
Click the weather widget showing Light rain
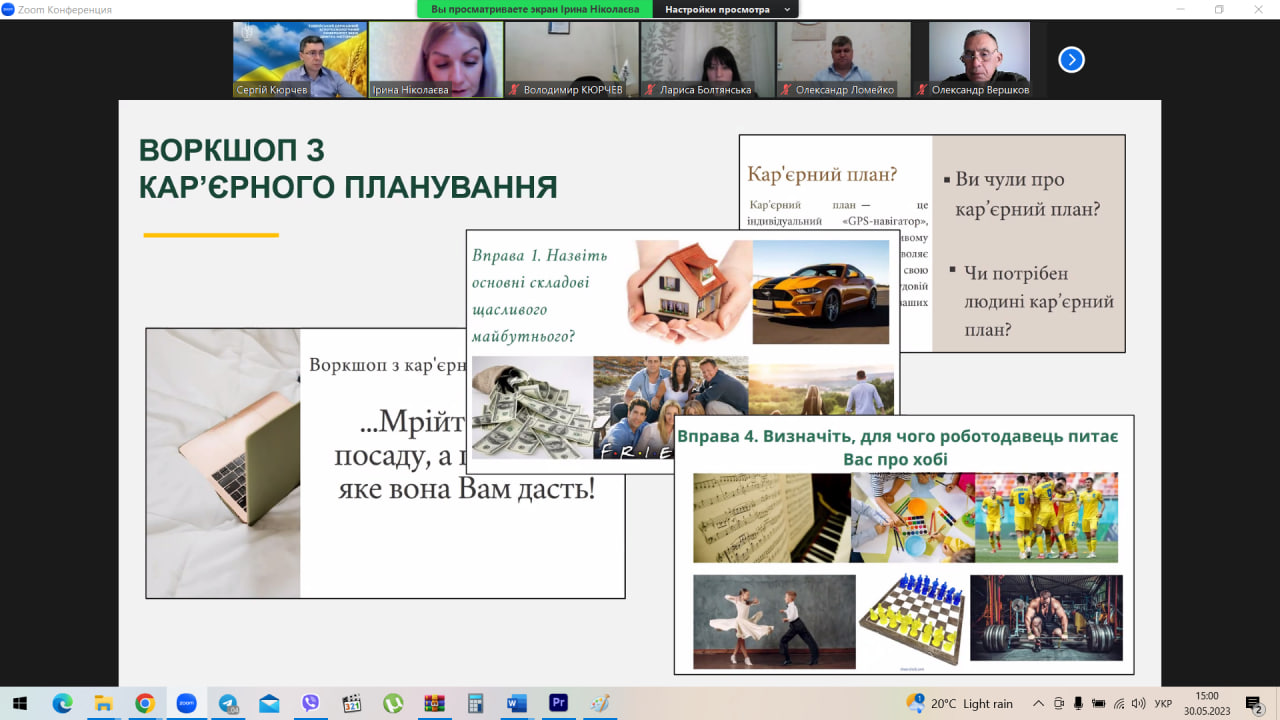click(x=960, y=704)
